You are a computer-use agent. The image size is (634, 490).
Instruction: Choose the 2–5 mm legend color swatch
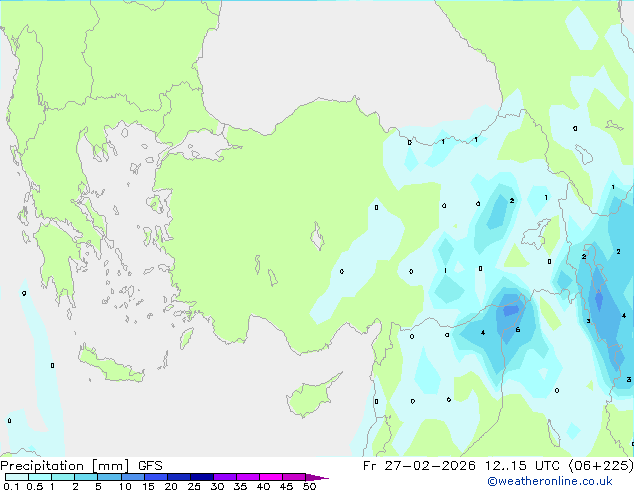[x=86, y=477]
